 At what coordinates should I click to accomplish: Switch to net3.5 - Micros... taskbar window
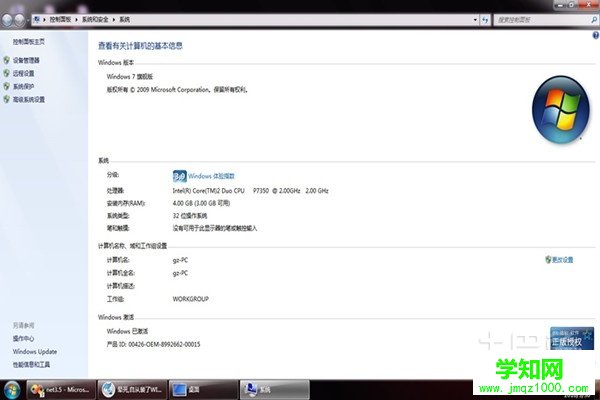coord(61,390)
